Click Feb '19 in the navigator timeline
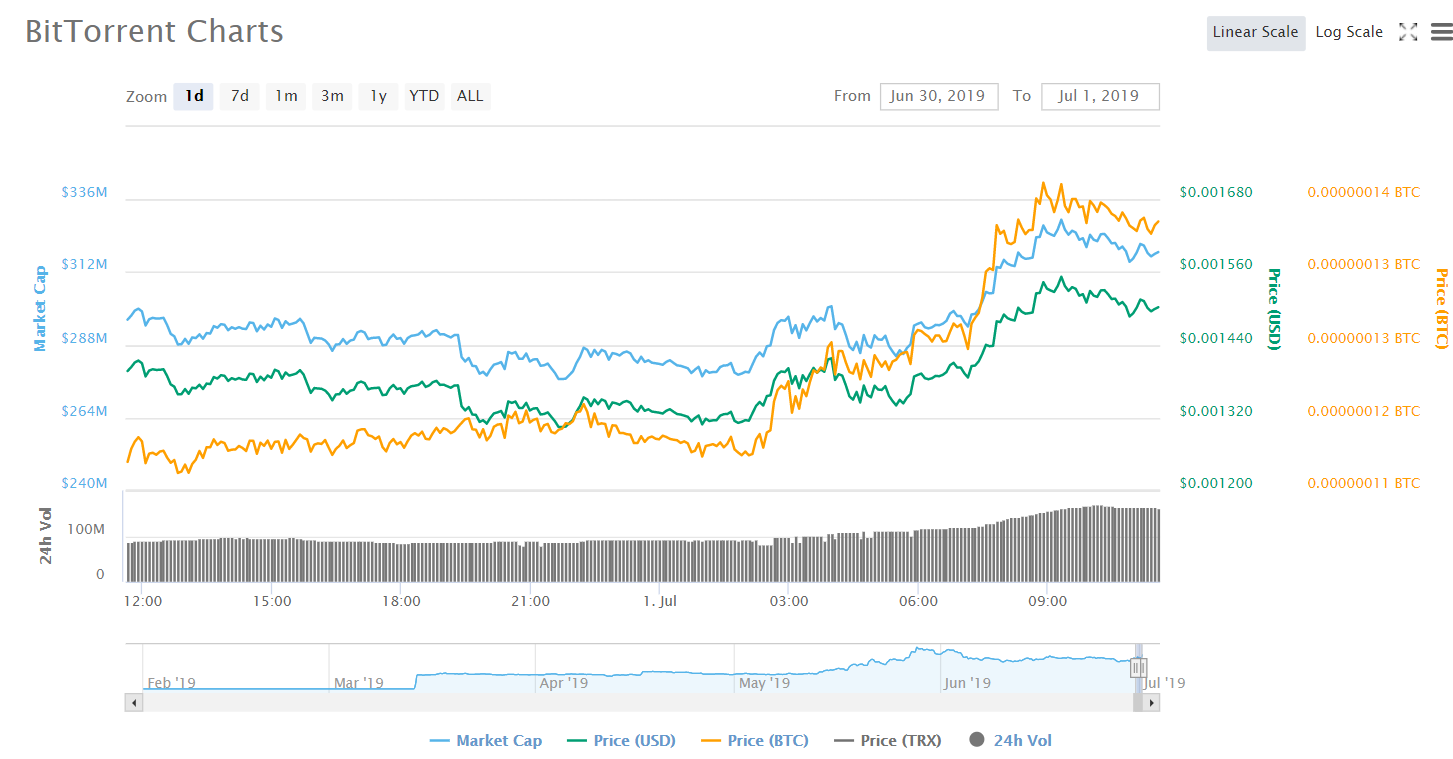 point(172,684)
